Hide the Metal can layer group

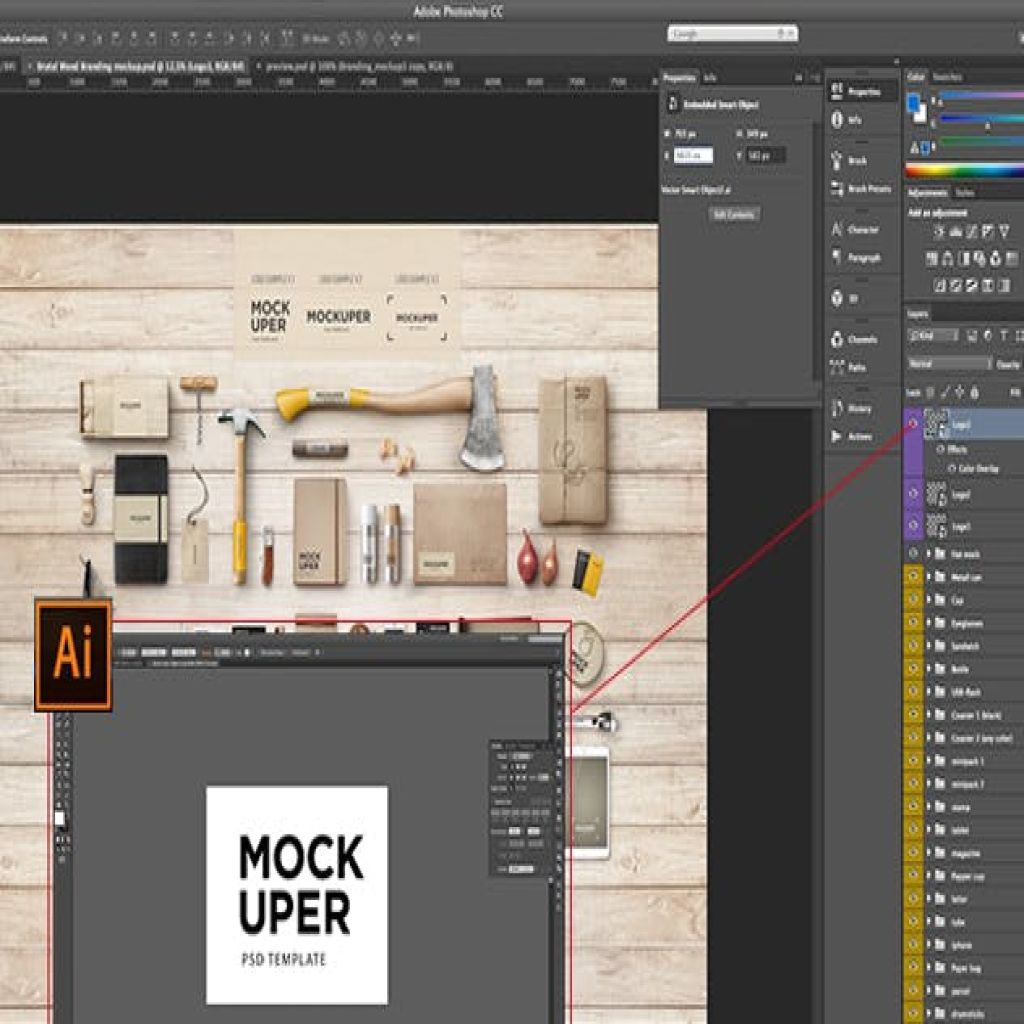[x=913, y=576]
